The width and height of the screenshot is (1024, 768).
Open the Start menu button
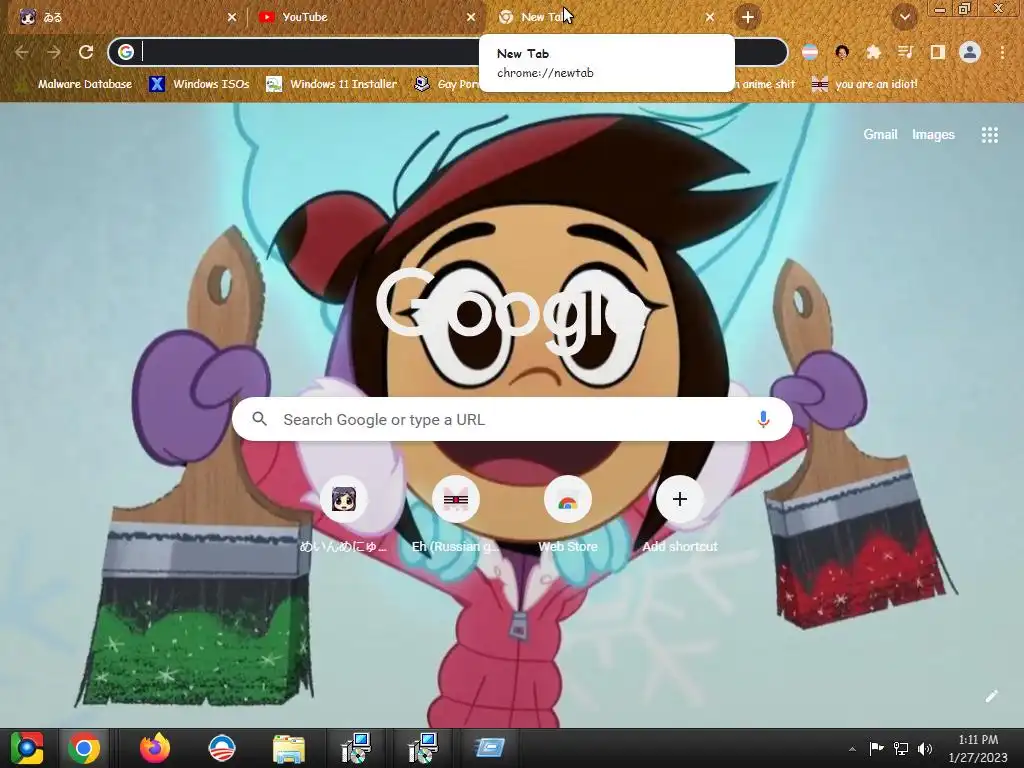click(x=27, y=748)
